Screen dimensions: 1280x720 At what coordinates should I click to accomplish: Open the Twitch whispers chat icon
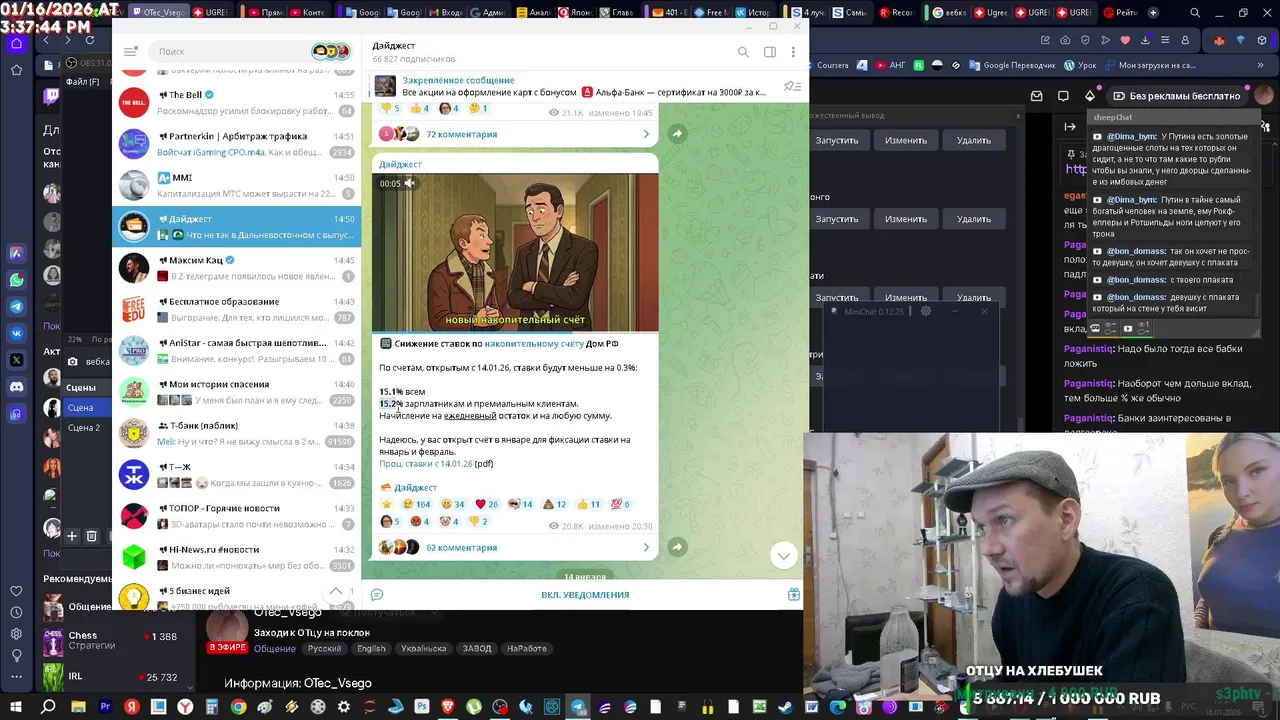point(1063,96)
